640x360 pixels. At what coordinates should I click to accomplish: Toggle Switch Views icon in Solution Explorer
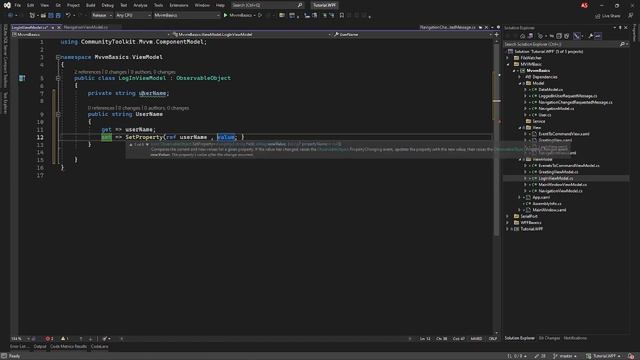coord(530,36)
